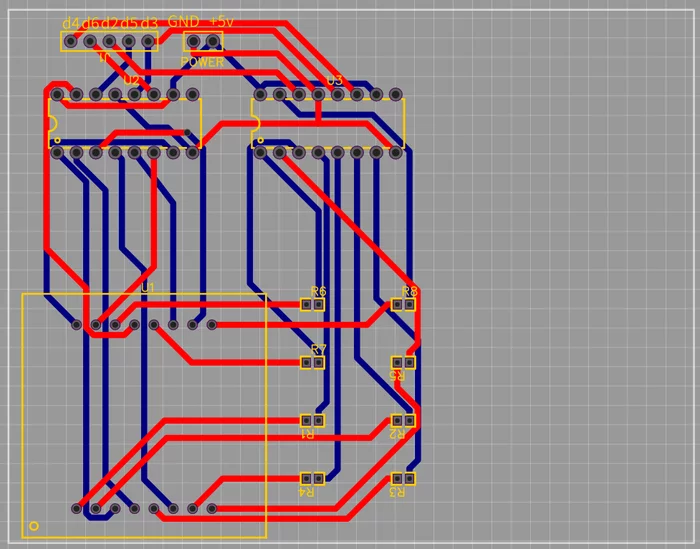Click the mirrored R4 resistor label
Screen dimensions: 700x549
click(306, 492)
